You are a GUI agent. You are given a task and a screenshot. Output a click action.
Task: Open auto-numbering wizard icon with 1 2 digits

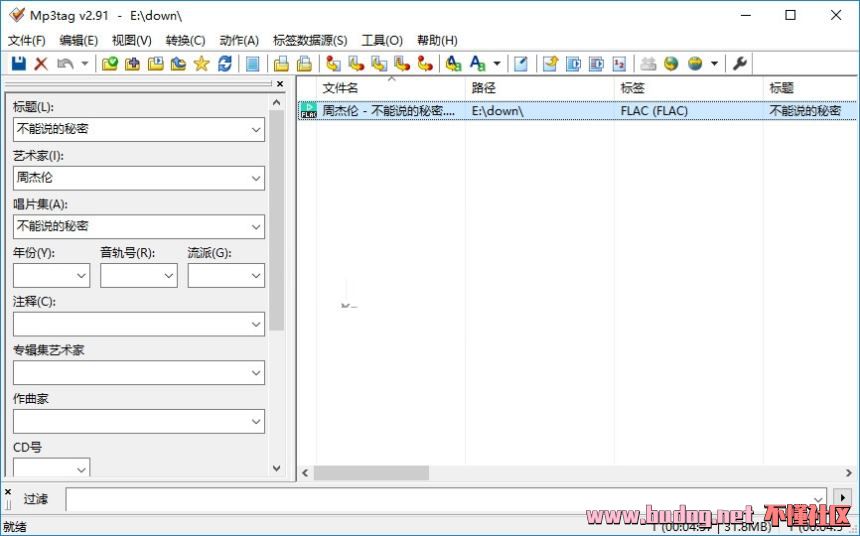[619, 64]
